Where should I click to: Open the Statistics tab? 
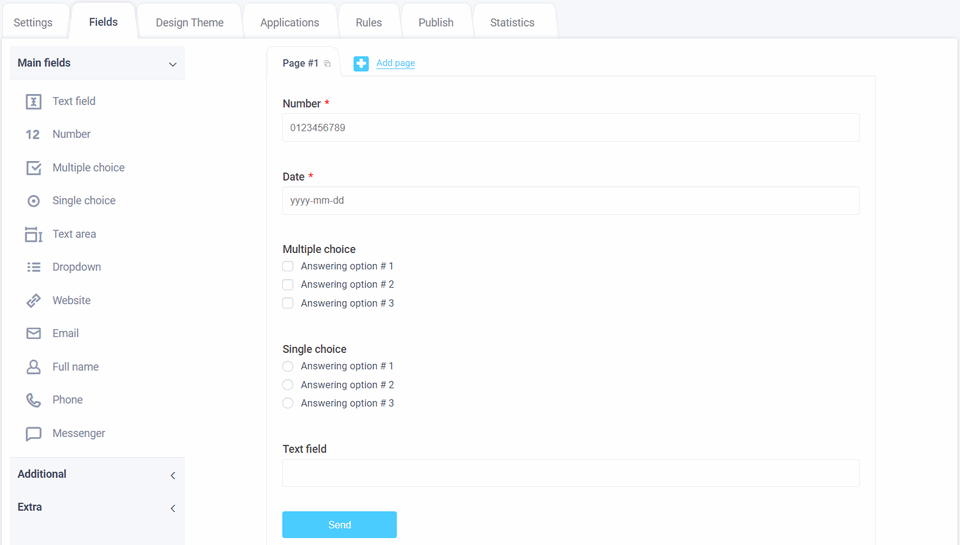click(512, 22)
